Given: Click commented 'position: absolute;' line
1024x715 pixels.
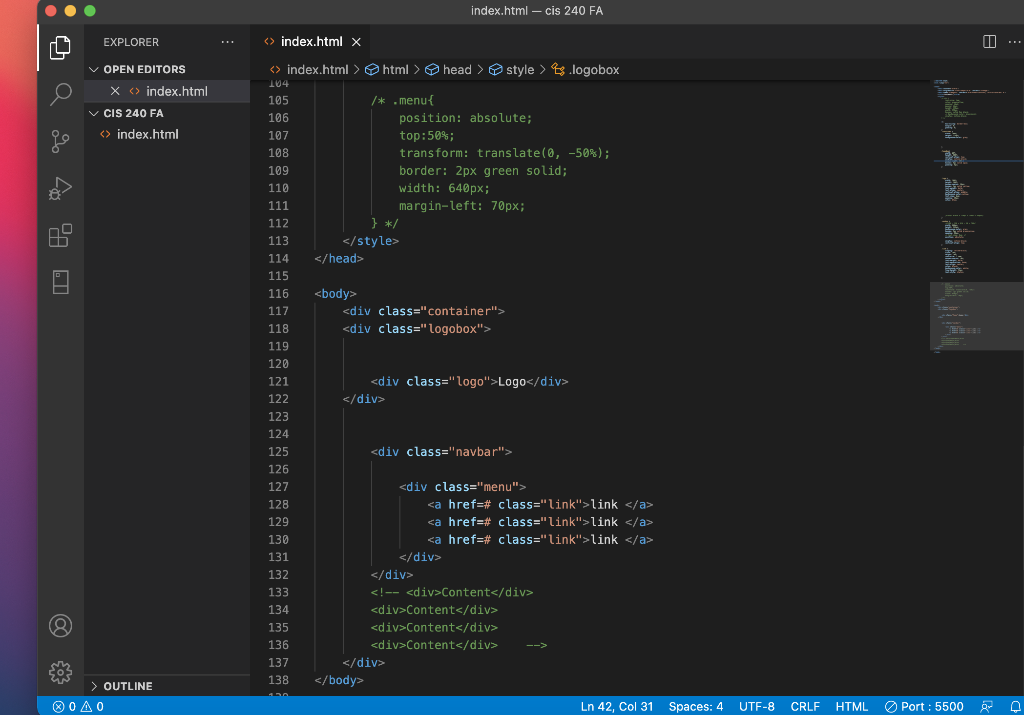Looking at the screenshot, I should tap(465, 118).
